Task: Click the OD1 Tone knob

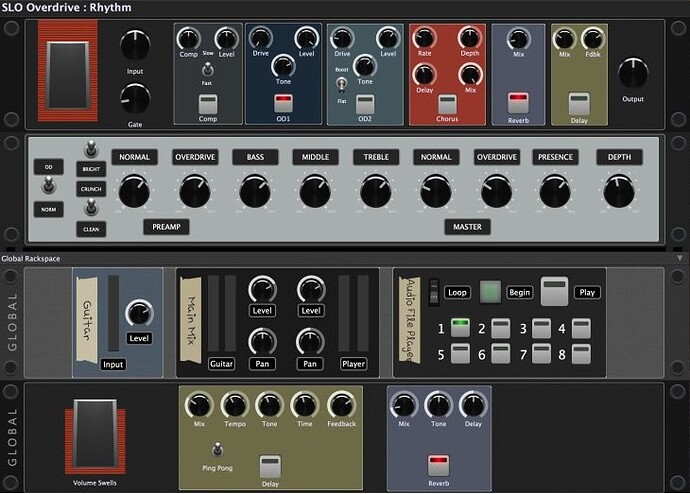Action: pyautogui.click(x=283, y=66)
